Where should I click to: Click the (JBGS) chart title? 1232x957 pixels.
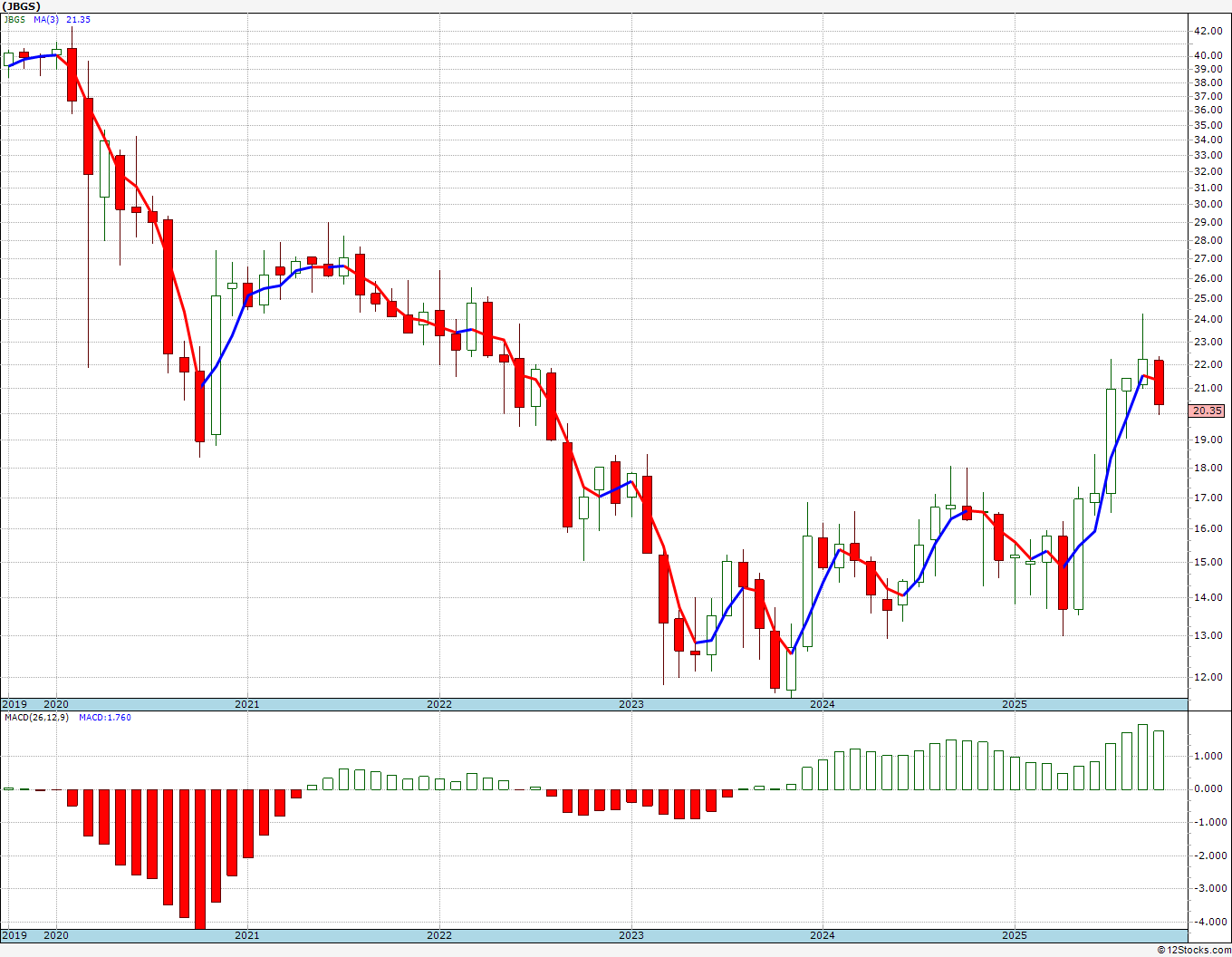[x=22, y=6]
